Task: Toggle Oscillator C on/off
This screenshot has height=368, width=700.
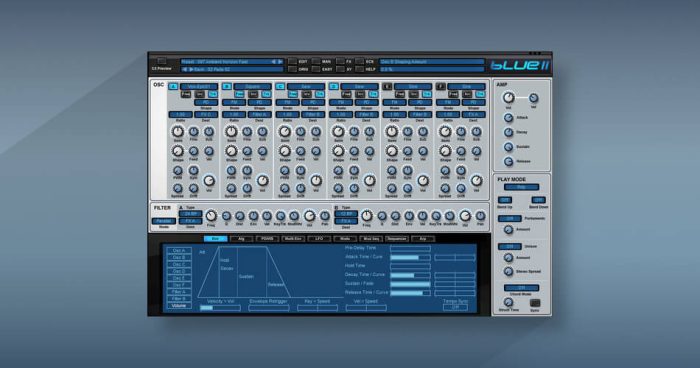Action: (280, 87)
